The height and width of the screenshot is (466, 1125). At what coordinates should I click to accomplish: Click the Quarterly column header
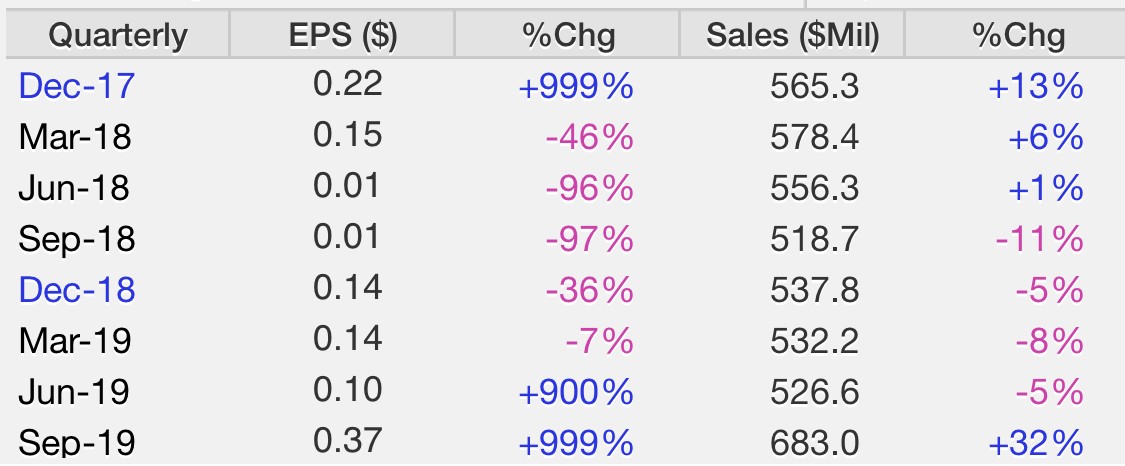point(118,34)
